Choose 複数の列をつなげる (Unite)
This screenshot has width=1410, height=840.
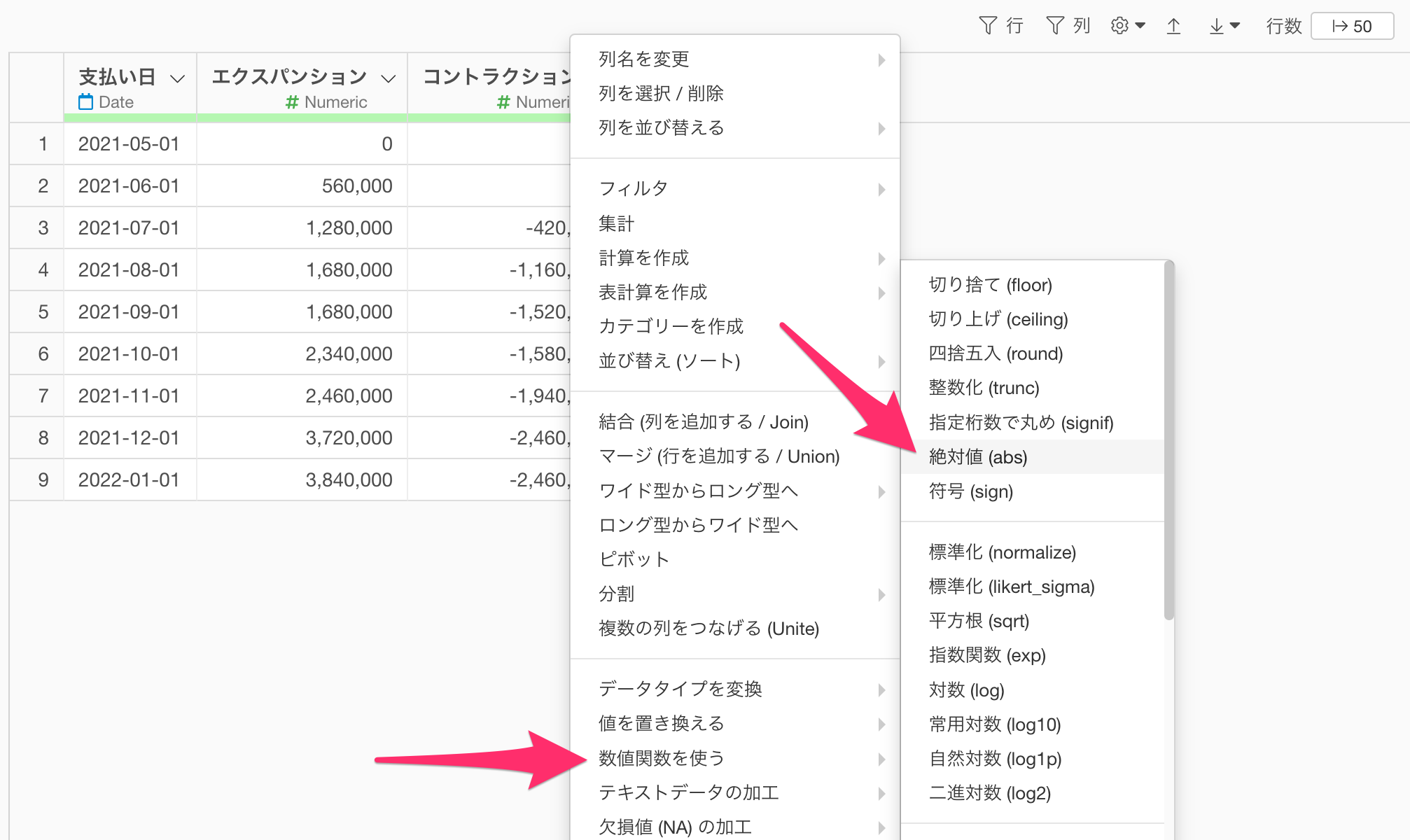[735, 628]
